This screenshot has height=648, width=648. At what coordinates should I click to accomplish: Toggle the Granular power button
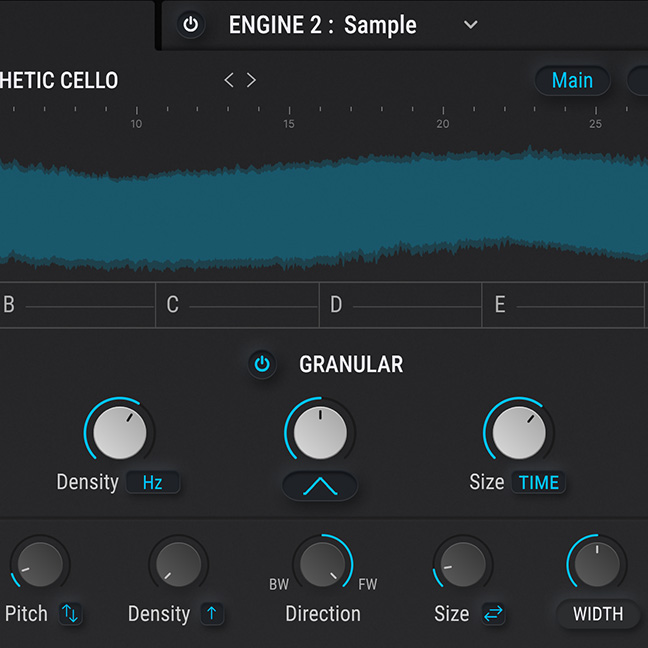[x=262, y=364]
